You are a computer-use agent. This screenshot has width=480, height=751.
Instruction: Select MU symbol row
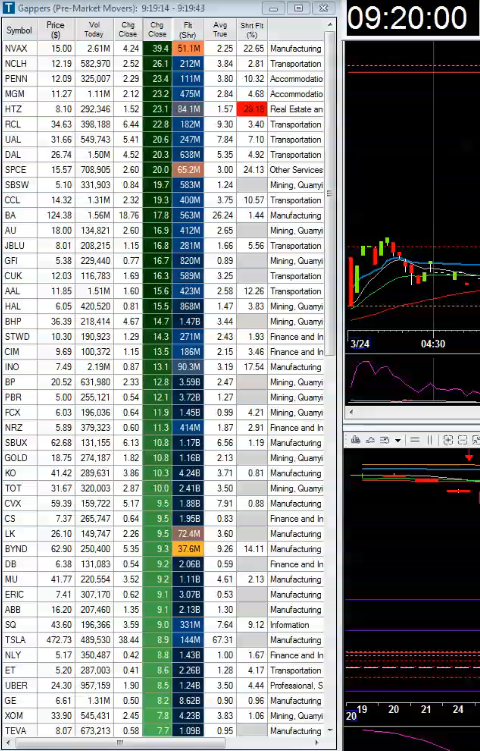click(163, 579)
